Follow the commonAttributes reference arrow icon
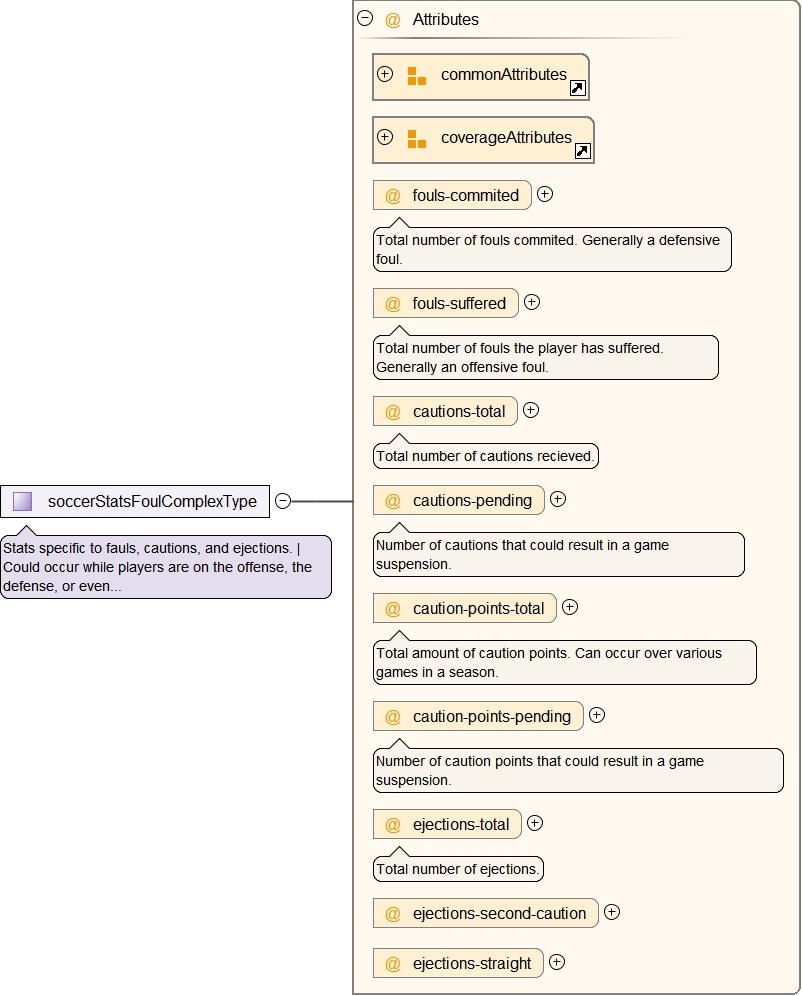The width and height of the screenshot is (802, 996). (577, 89)
